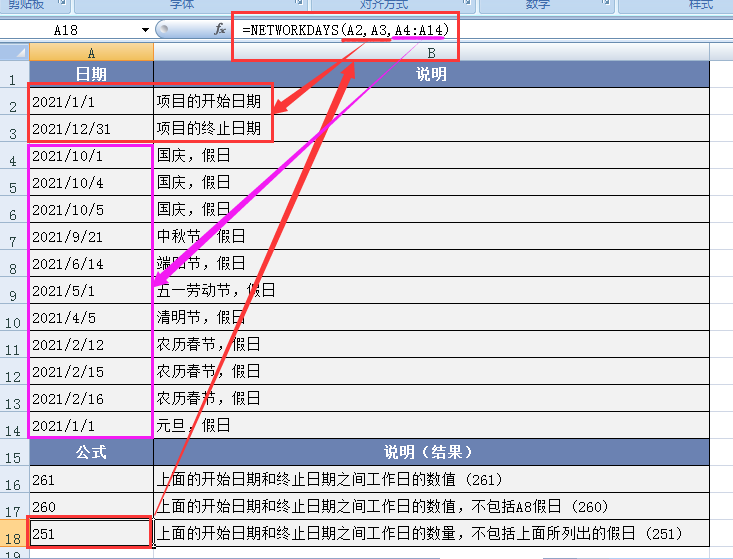Image resolution: width=733 pixels, height=559 pixels.
Task: Select '元旦，假日' cell
Action: tap(431, 426)
